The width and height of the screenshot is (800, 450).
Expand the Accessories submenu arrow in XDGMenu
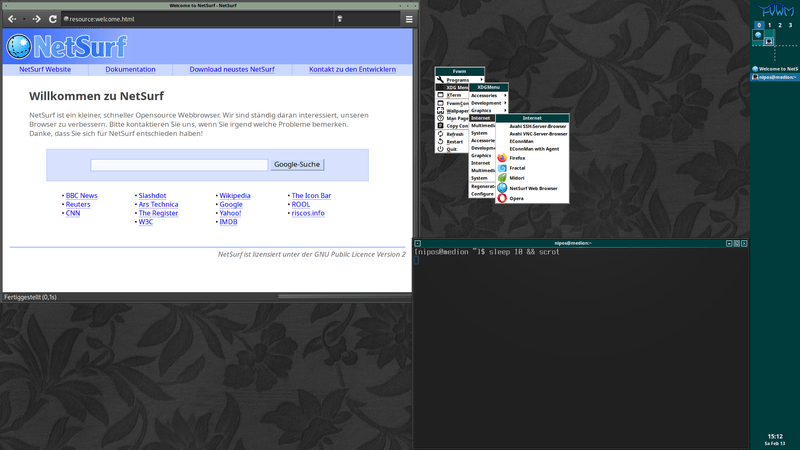click(x=505, y=95)
